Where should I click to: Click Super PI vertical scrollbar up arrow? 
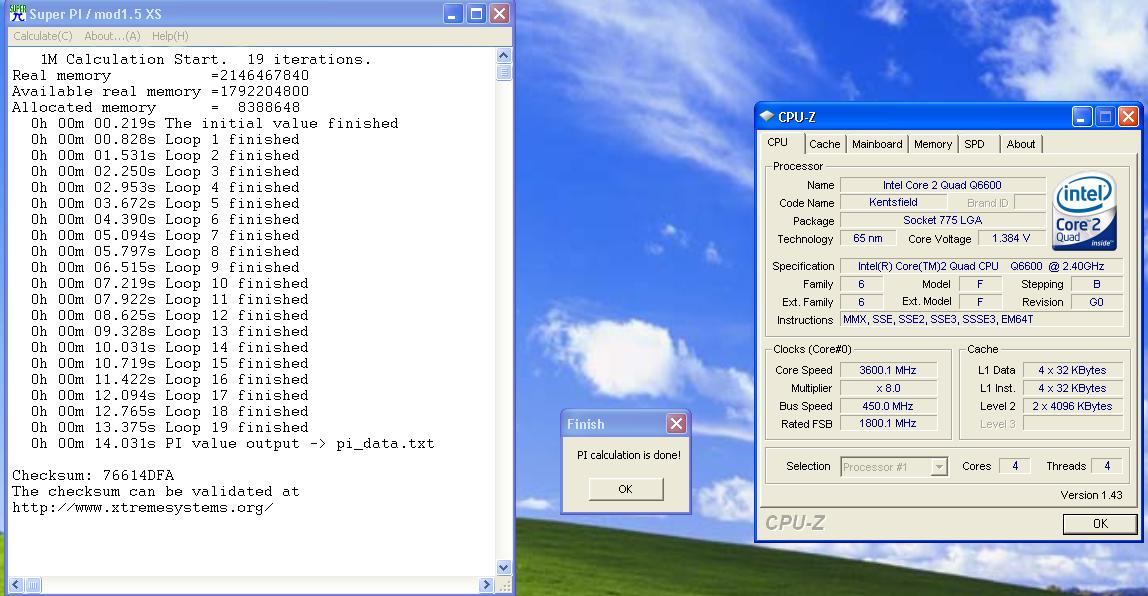504,55
